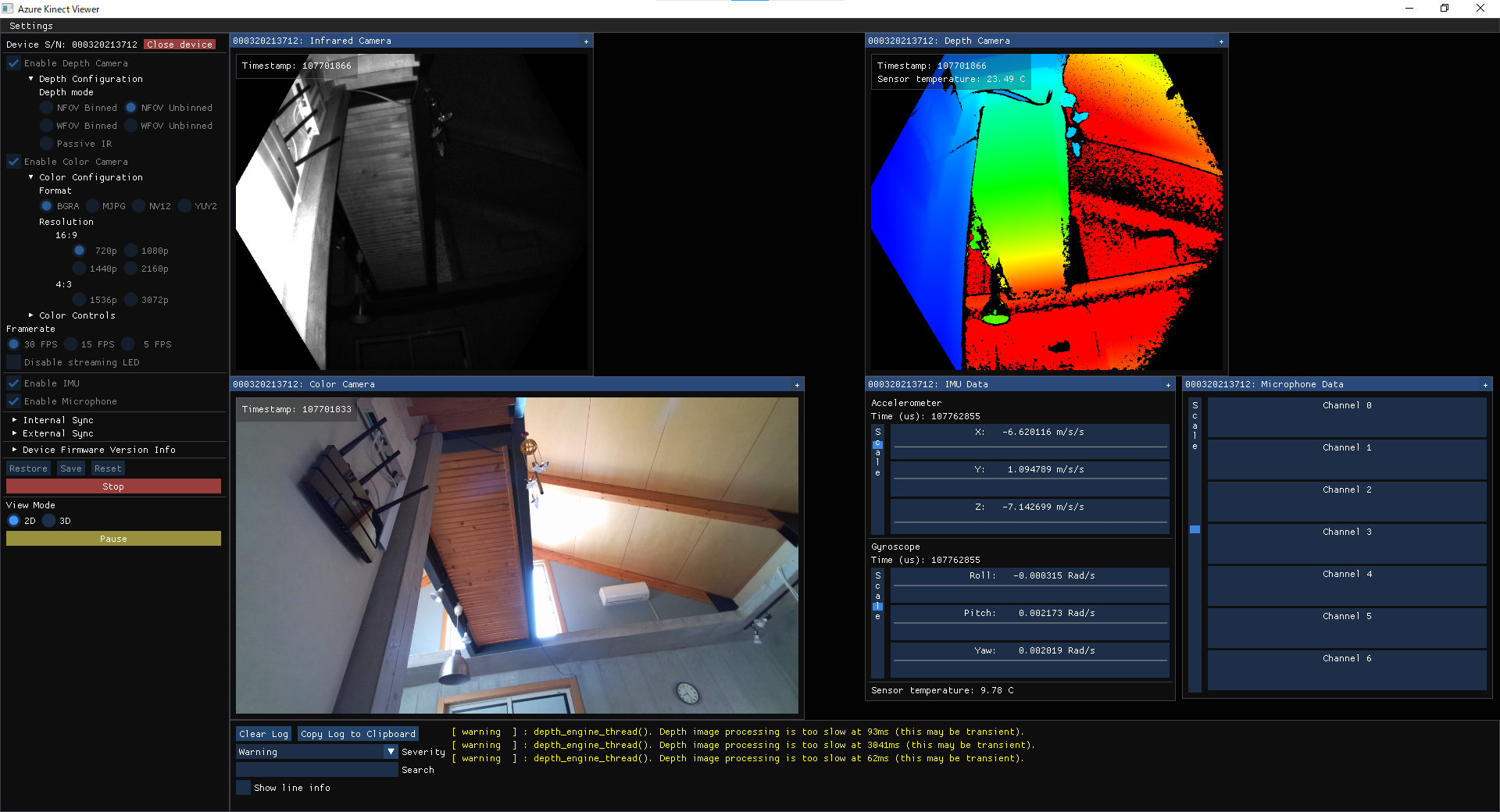Click the plus icon on Depth Camera panel
This screenshot has width=1500, height=812.
coord(1221,41)
